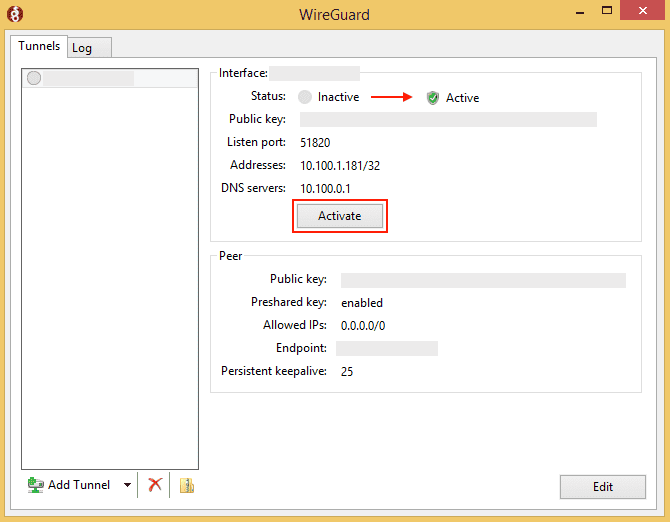Viewport: 670px width, 522px height.
Task: Remove selected tunnel with red X icon
Action: click(155, 485)
